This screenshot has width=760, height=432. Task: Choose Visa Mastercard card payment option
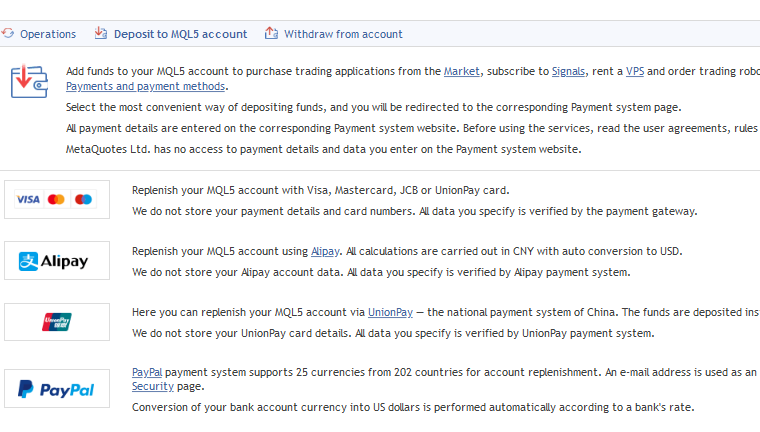tap(57, 199)
